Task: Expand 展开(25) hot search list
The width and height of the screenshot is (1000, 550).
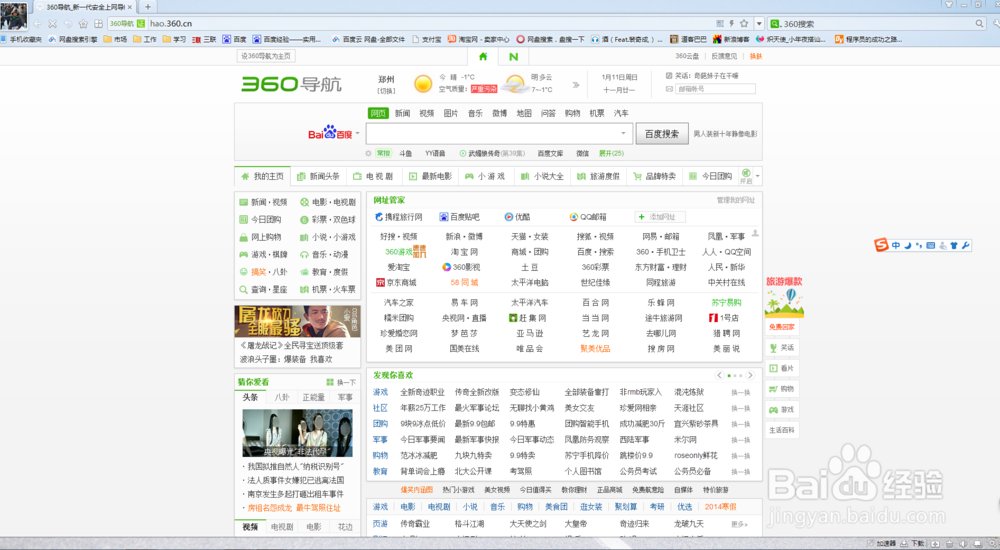Action: click(611, 154)
